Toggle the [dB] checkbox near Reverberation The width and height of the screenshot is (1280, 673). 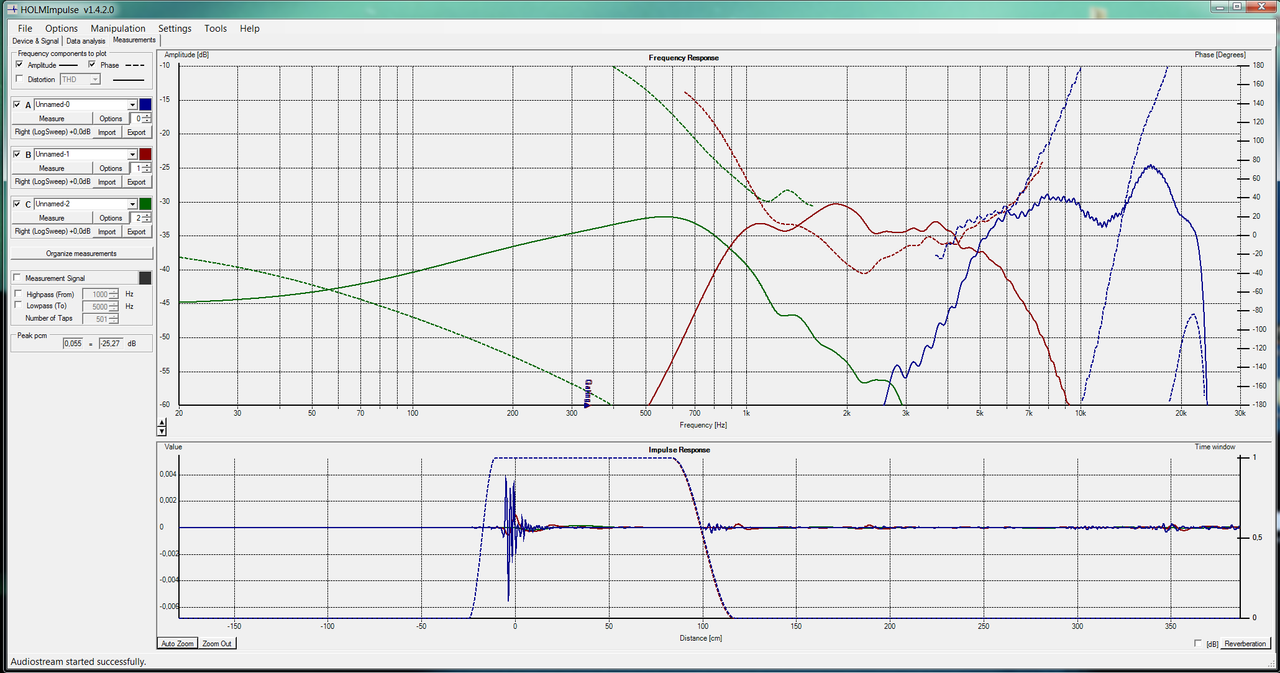1199,644
